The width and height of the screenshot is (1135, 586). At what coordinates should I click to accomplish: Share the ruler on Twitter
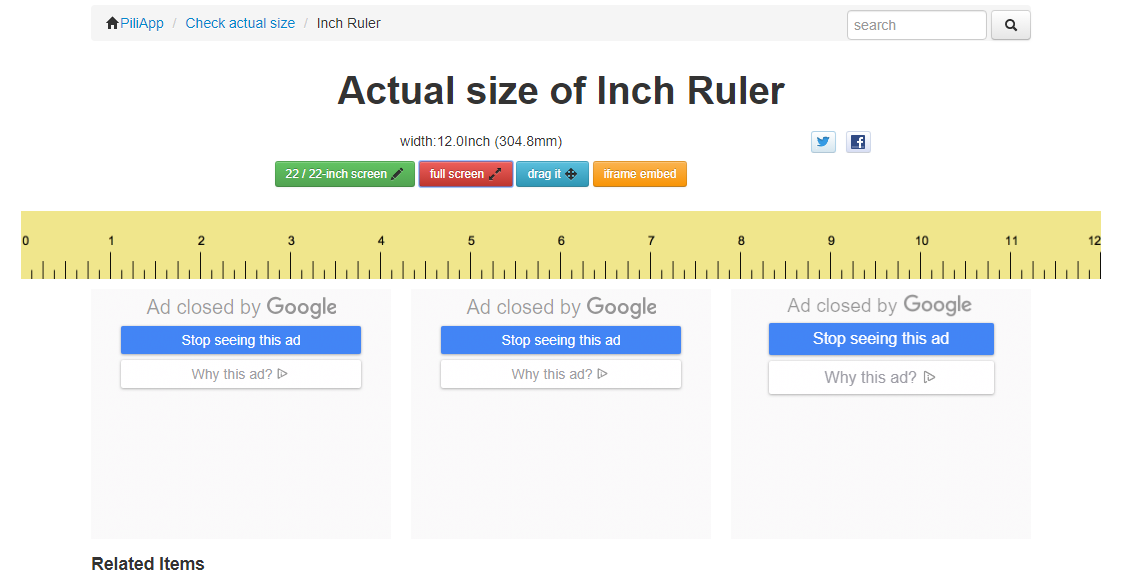pyautogui.click(x=823, y=142)
